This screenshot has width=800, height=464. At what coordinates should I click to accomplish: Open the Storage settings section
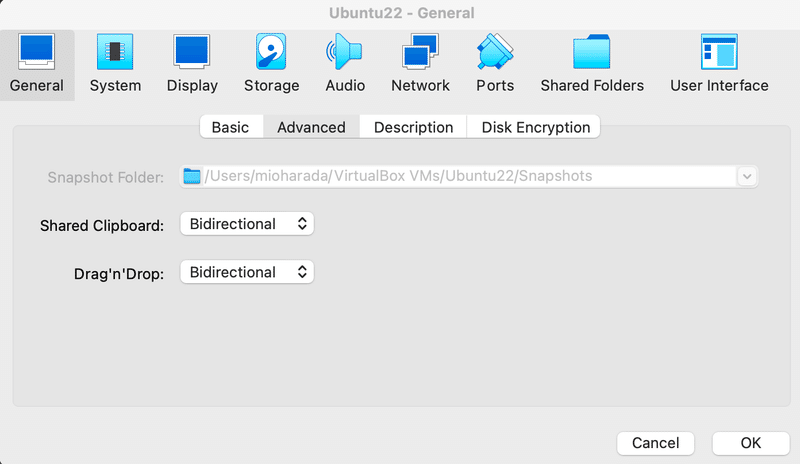point(271,65)
